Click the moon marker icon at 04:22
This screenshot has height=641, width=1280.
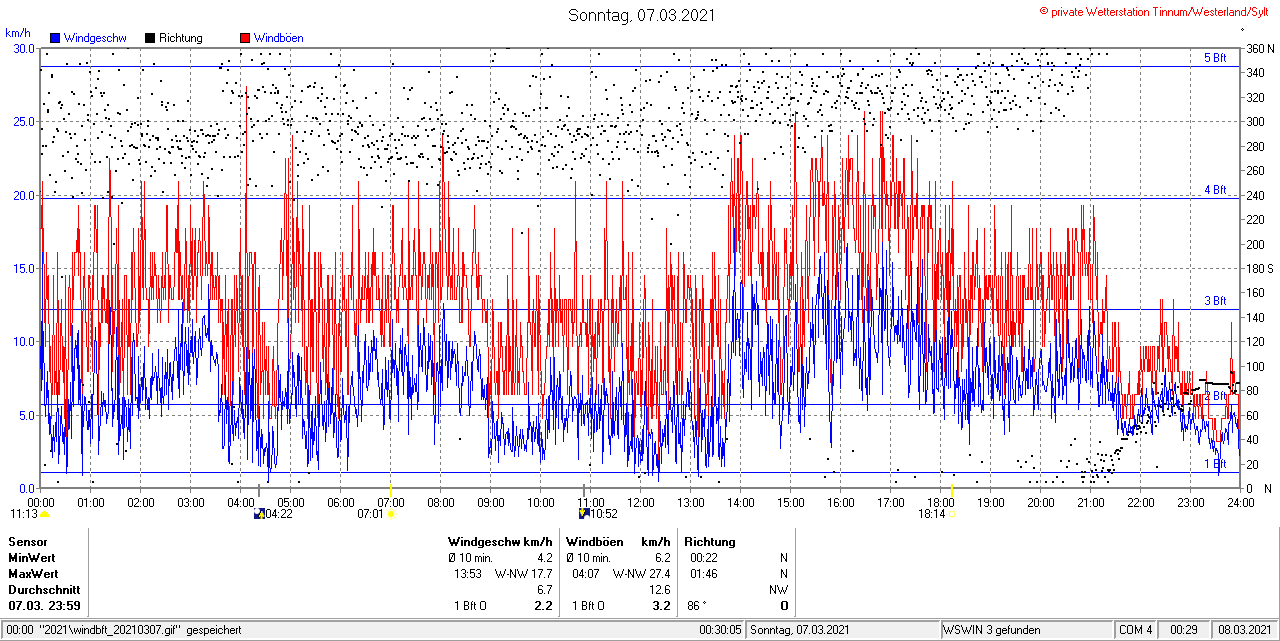point(260,514)
